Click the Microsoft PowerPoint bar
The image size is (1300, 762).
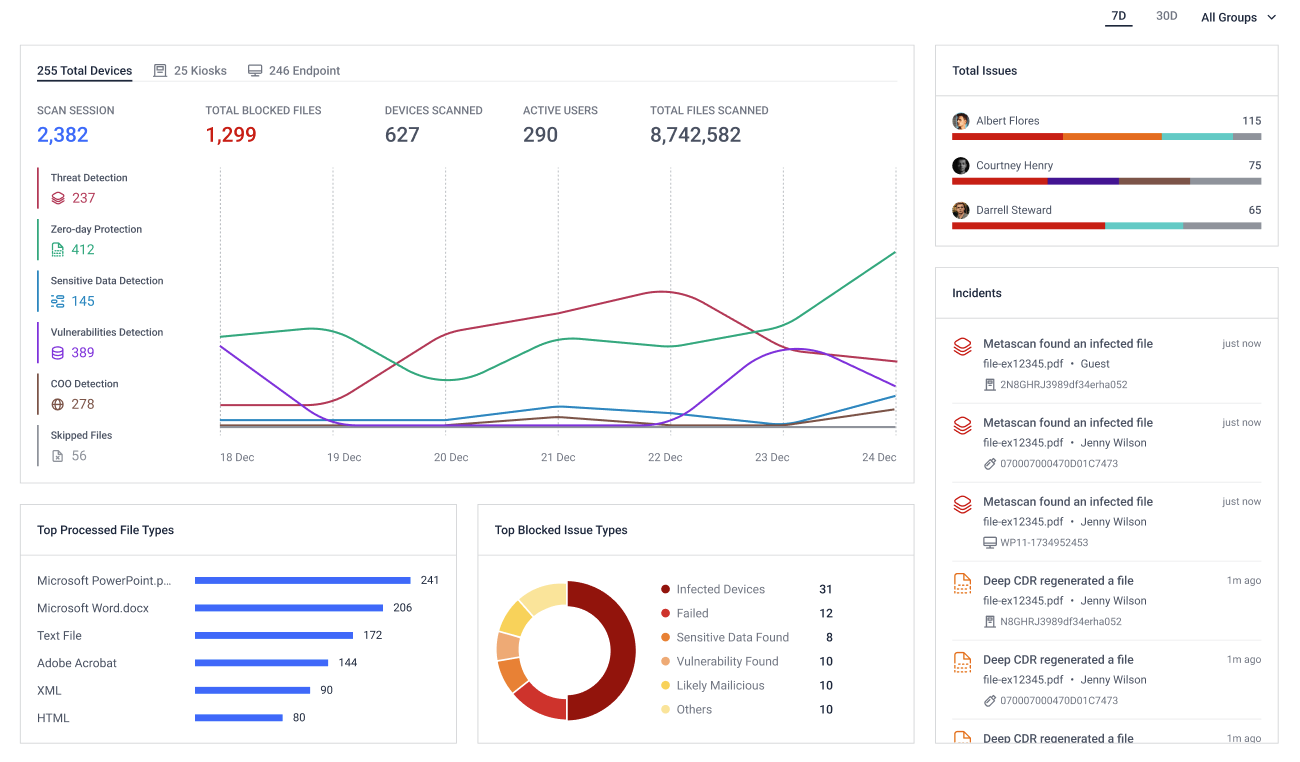[303, 580]
